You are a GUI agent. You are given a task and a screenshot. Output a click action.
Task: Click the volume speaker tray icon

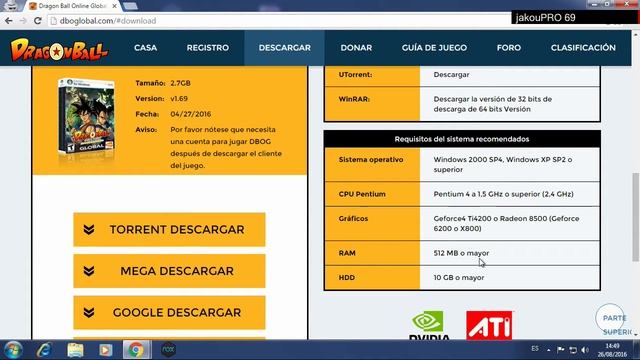(x=585, y=350)
